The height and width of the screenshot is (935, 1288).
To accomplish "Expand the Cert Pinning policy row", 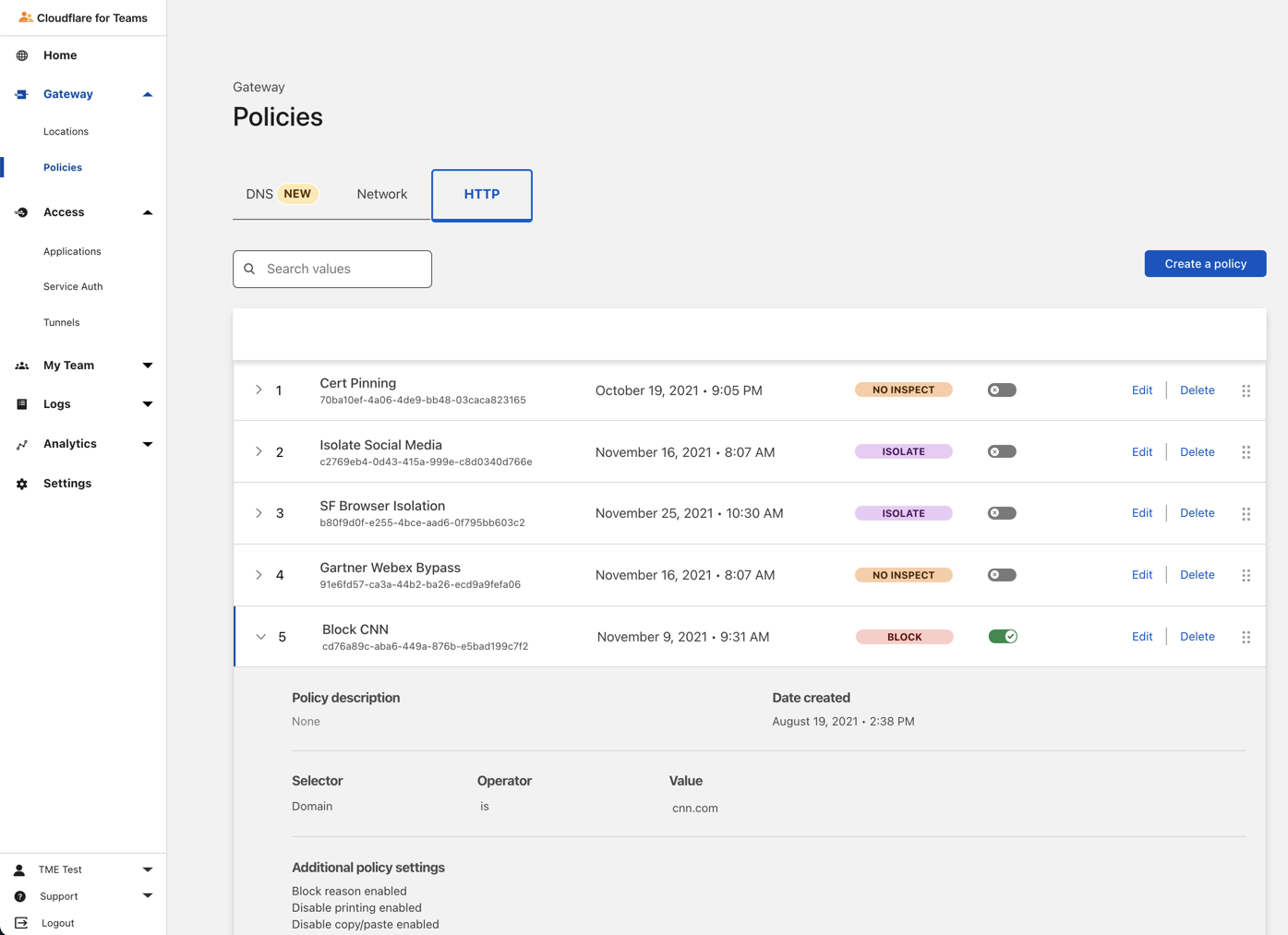I will pyautogui.click(x=259, y=390).
